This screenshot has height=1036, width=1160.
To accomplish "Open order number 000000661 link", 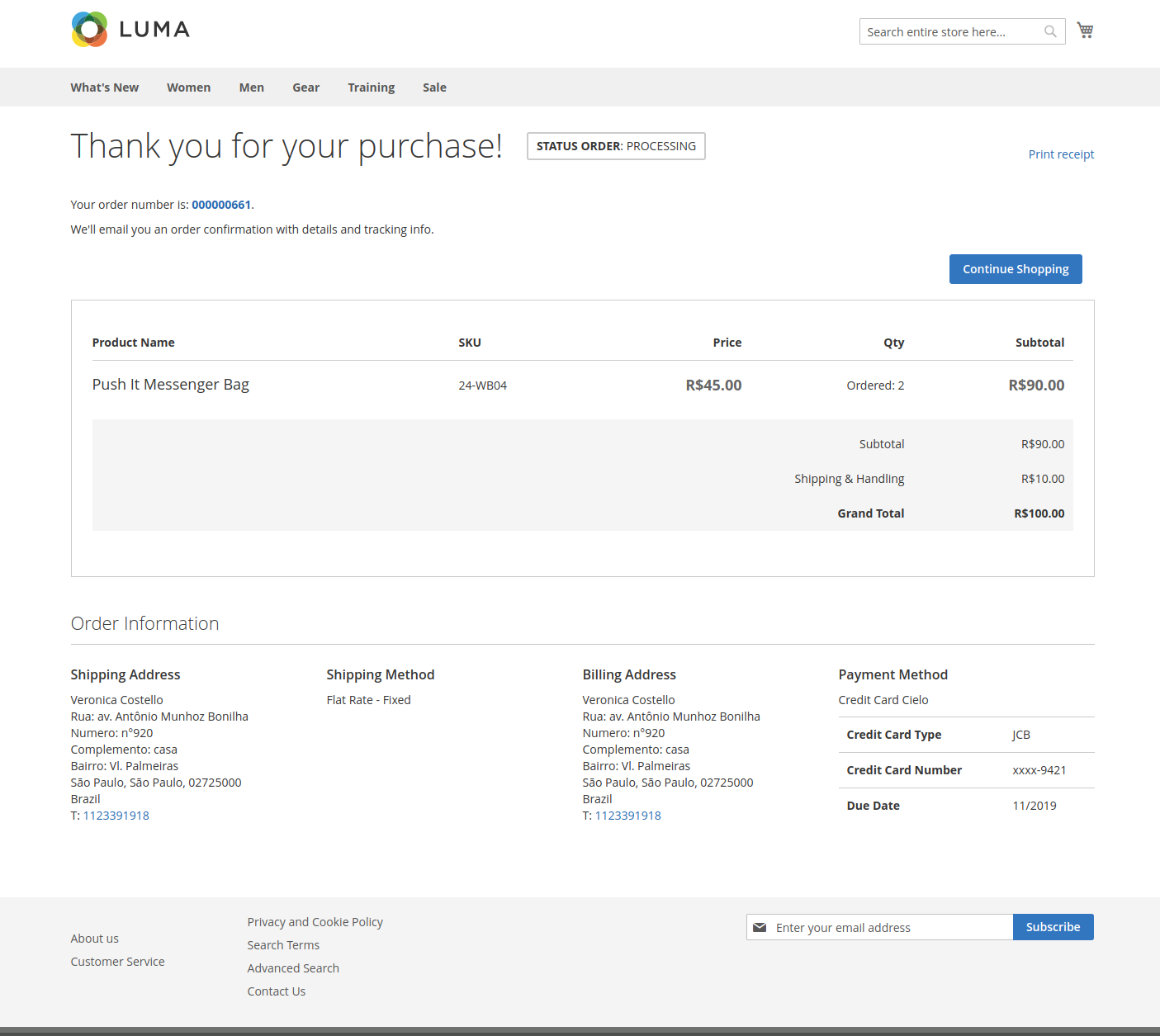I will (221, 205).
